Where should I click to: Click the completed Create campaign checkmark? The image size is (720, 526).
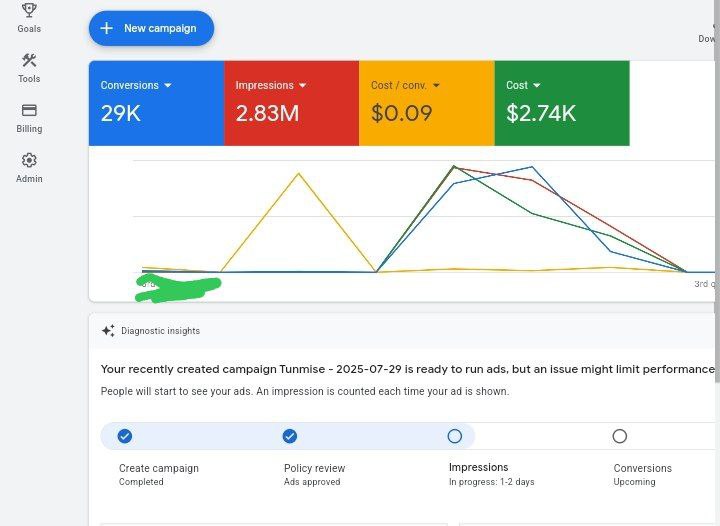coord(125,436)
